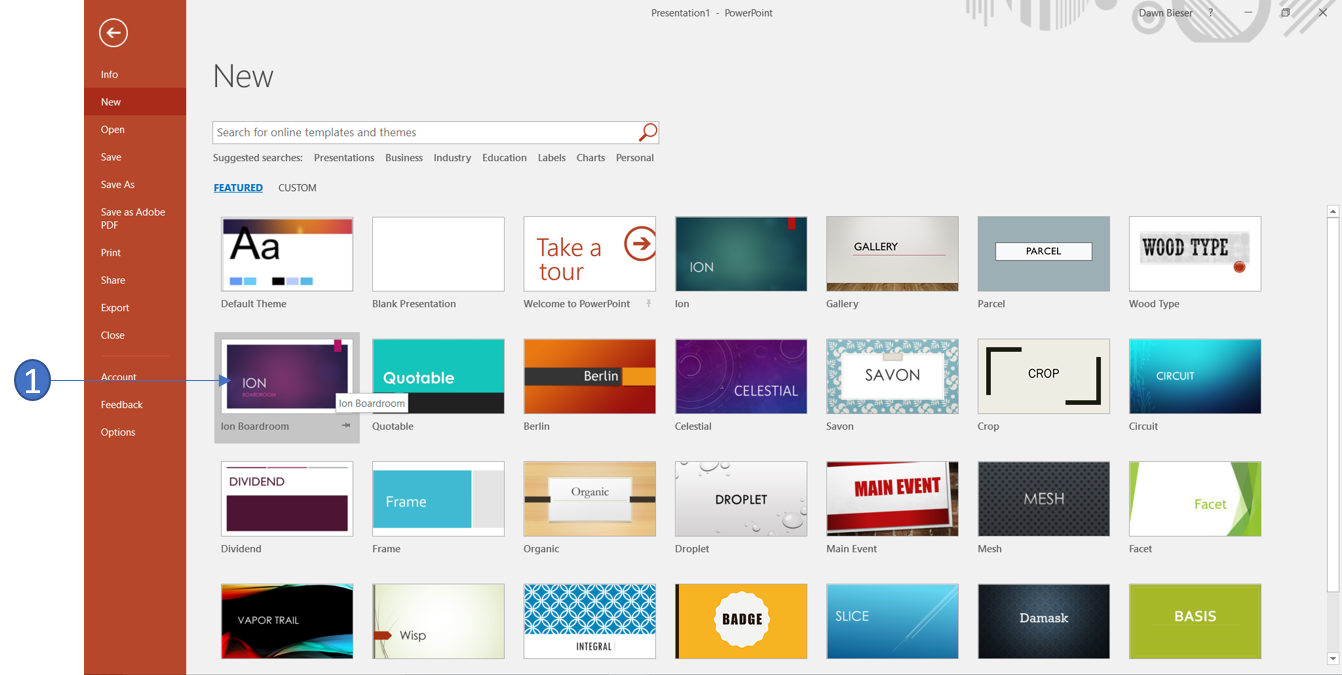Select the Badge theme thumbnail

[x=741, y=621]
